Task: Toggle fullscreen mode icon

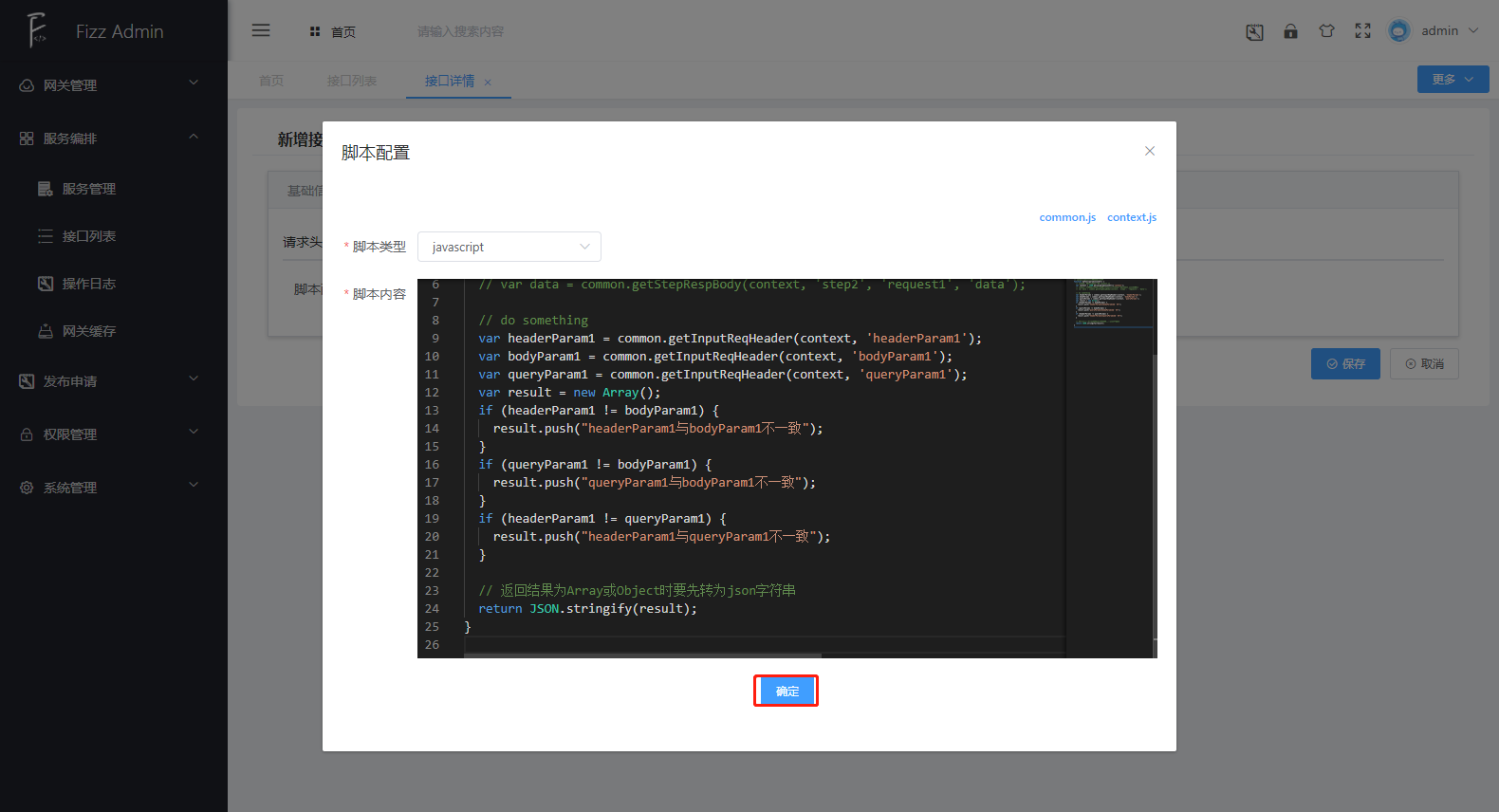Action: [x=1362, y=31]
